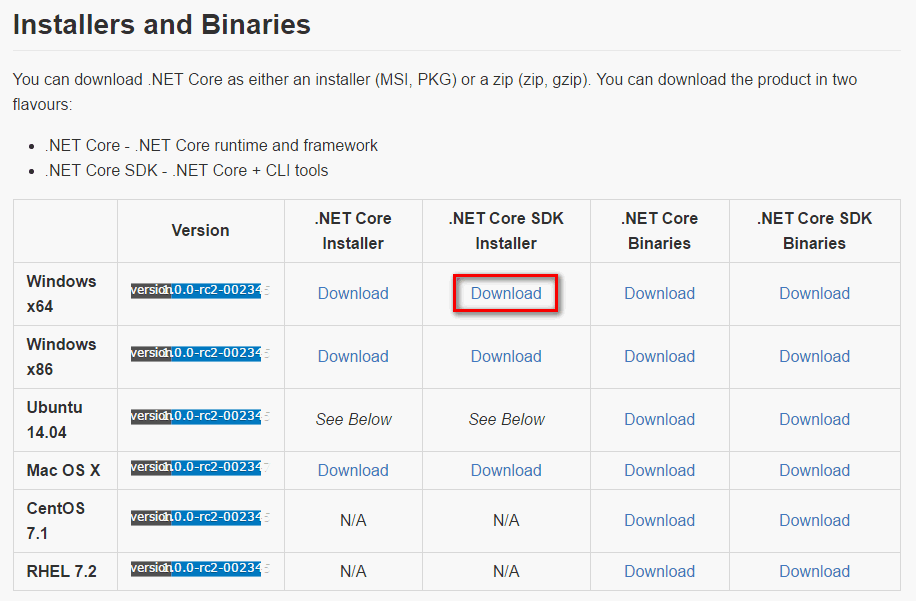Screen dimensions: 916x601
Task: Download .NET Core Binaries for CentOS 7.1
Action: [659, 520]
